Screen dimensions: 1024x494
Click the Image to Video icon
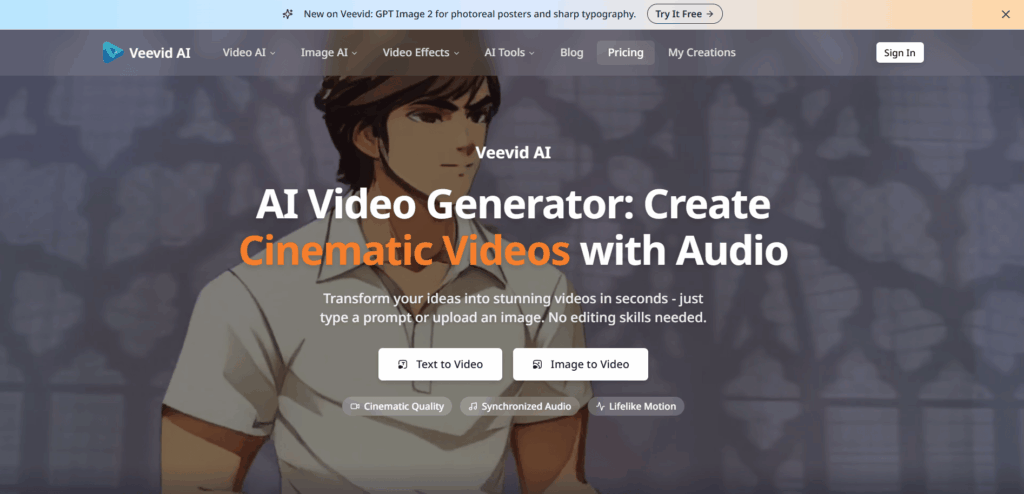537,365
